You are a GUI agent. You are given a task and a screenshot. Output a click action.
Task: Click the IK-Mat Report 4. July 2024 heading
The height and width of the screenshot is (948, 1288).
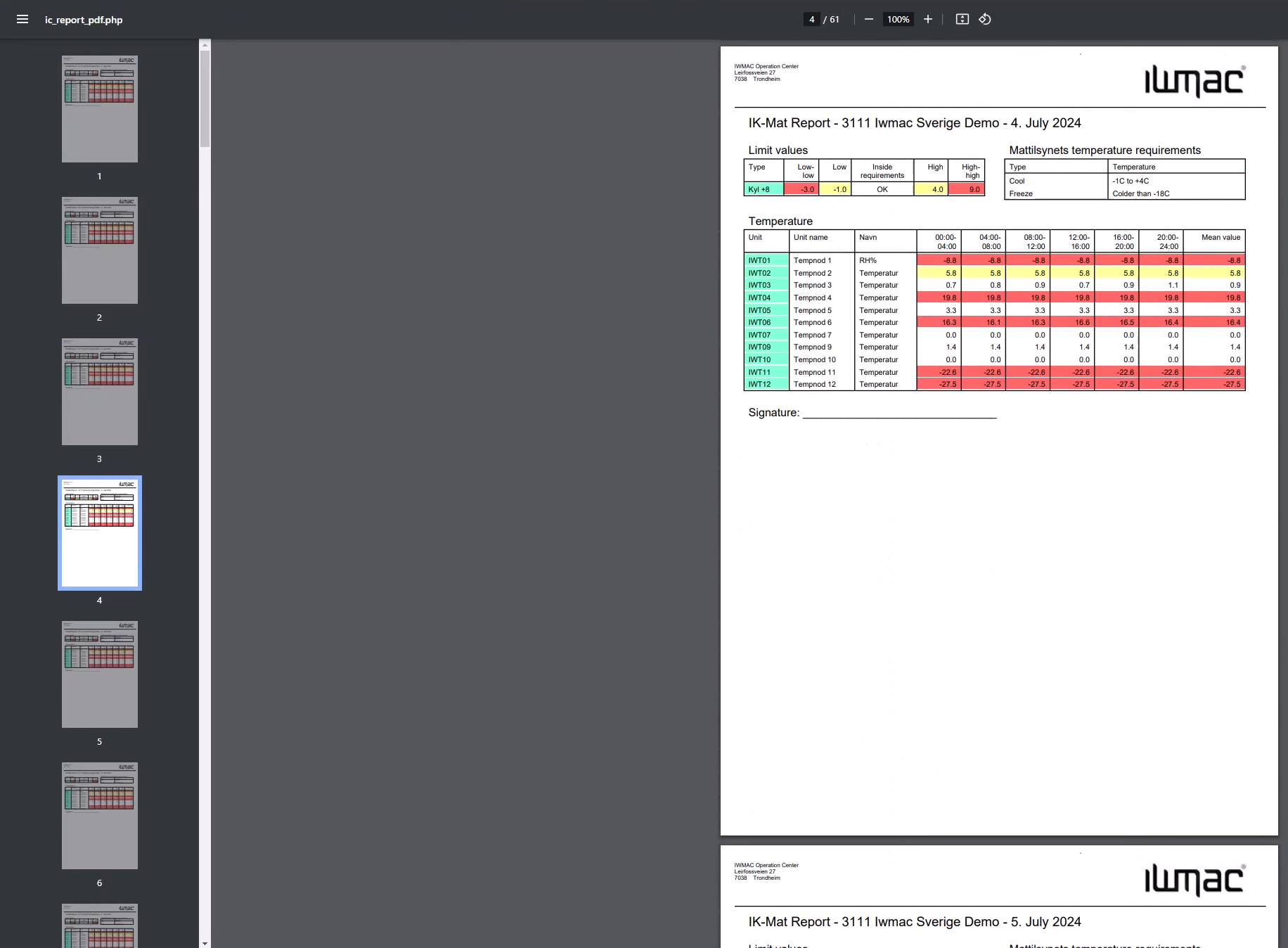click(915, 123)
